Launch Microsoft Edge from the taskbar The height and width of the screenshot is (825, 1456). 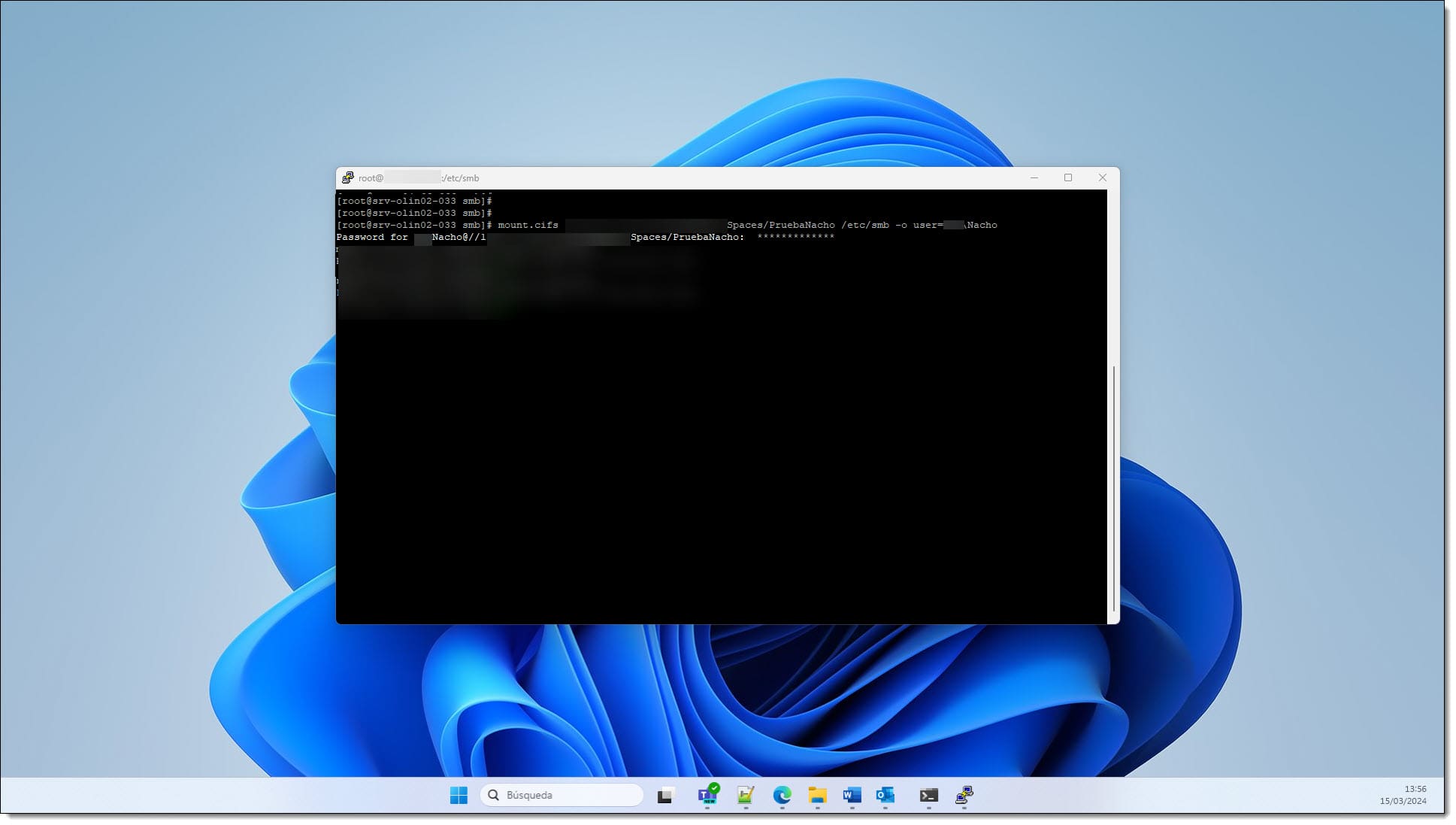[782, 795]
